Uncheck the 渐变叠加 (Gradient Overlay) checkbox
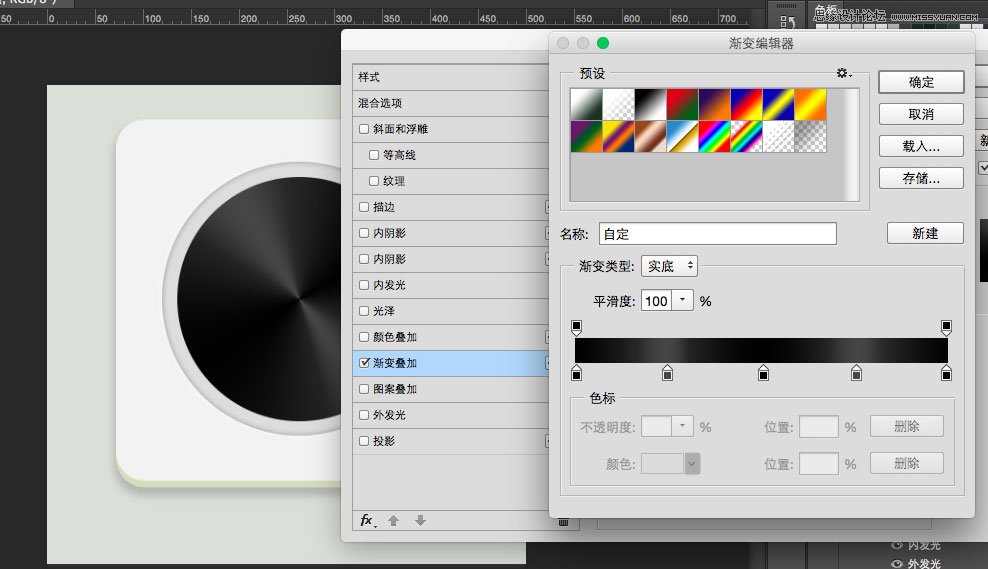988x569 pixels. point(364,363)
